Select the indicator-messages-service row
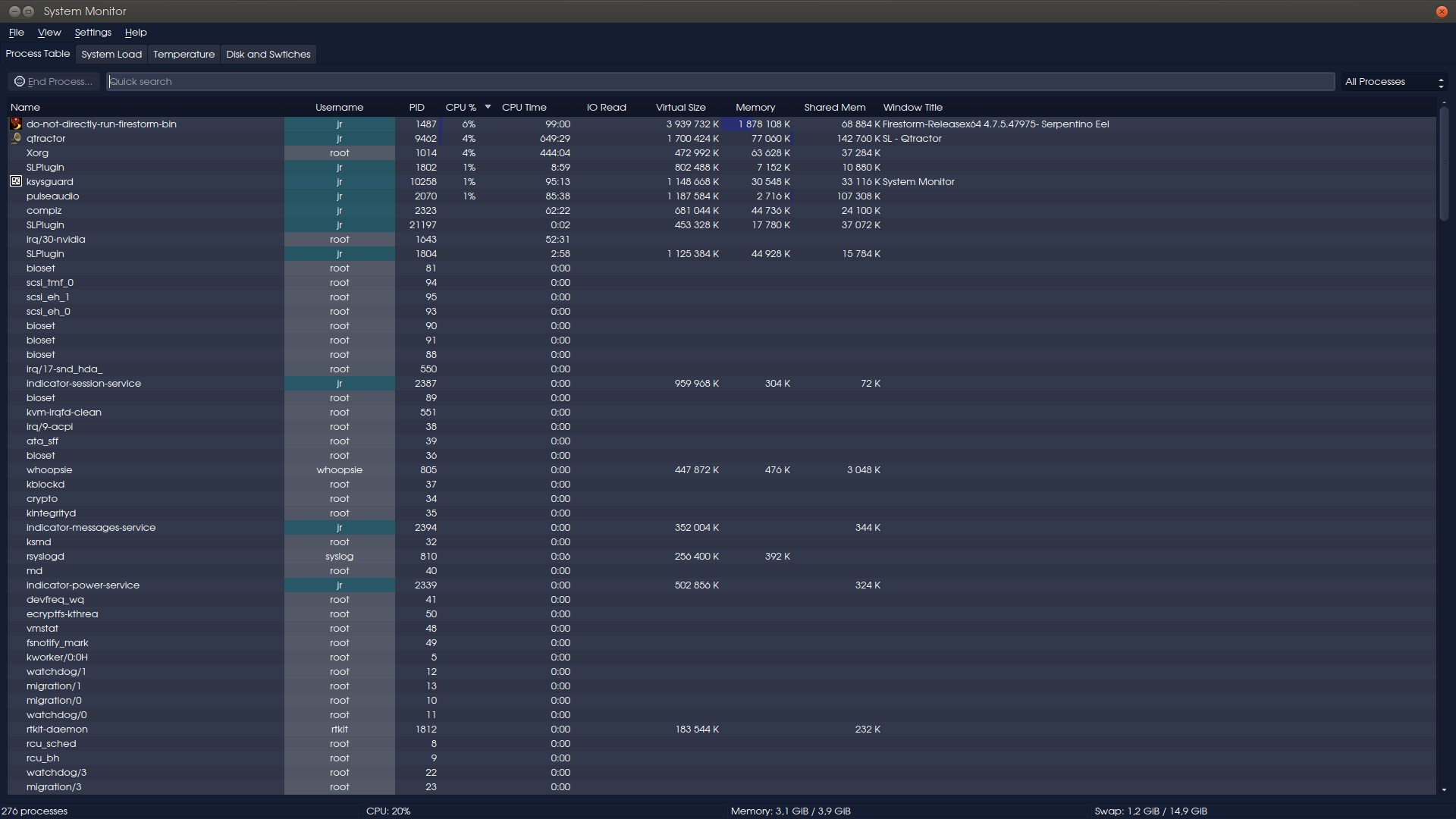The width and height of the screenshot is (1456, 819). point(722,527)
